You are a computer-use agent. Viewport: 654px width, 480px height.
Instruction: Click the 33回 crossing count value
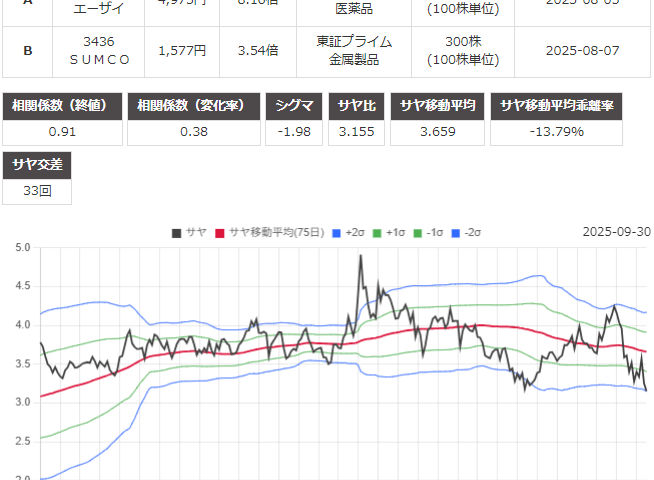coord(38,190)
